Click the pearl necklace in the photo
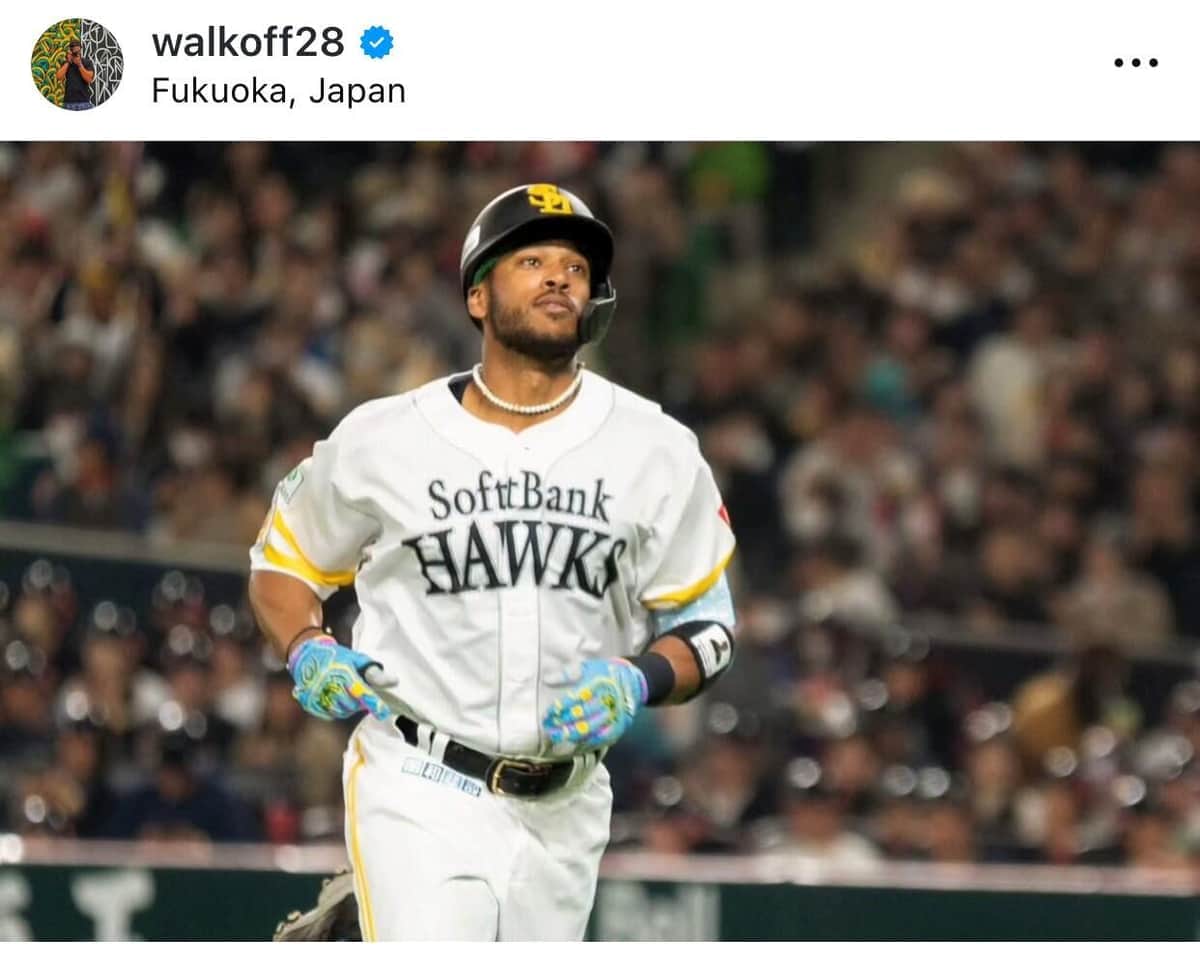This screenshot has width=1200, height=963. point(526,392)
